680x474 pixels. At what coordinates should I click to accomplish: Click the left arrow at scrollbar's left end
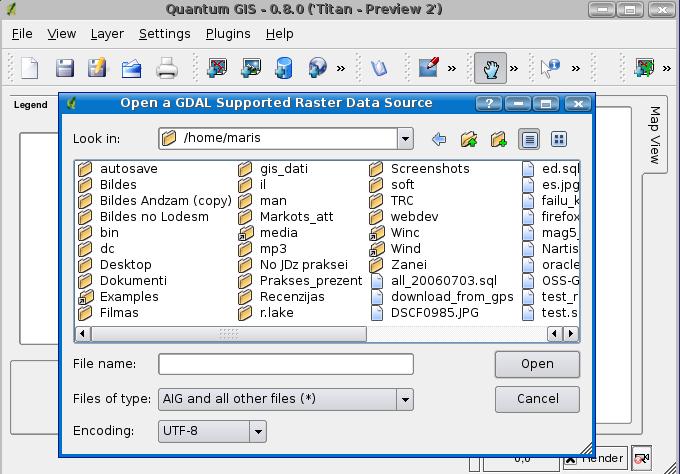82,333
